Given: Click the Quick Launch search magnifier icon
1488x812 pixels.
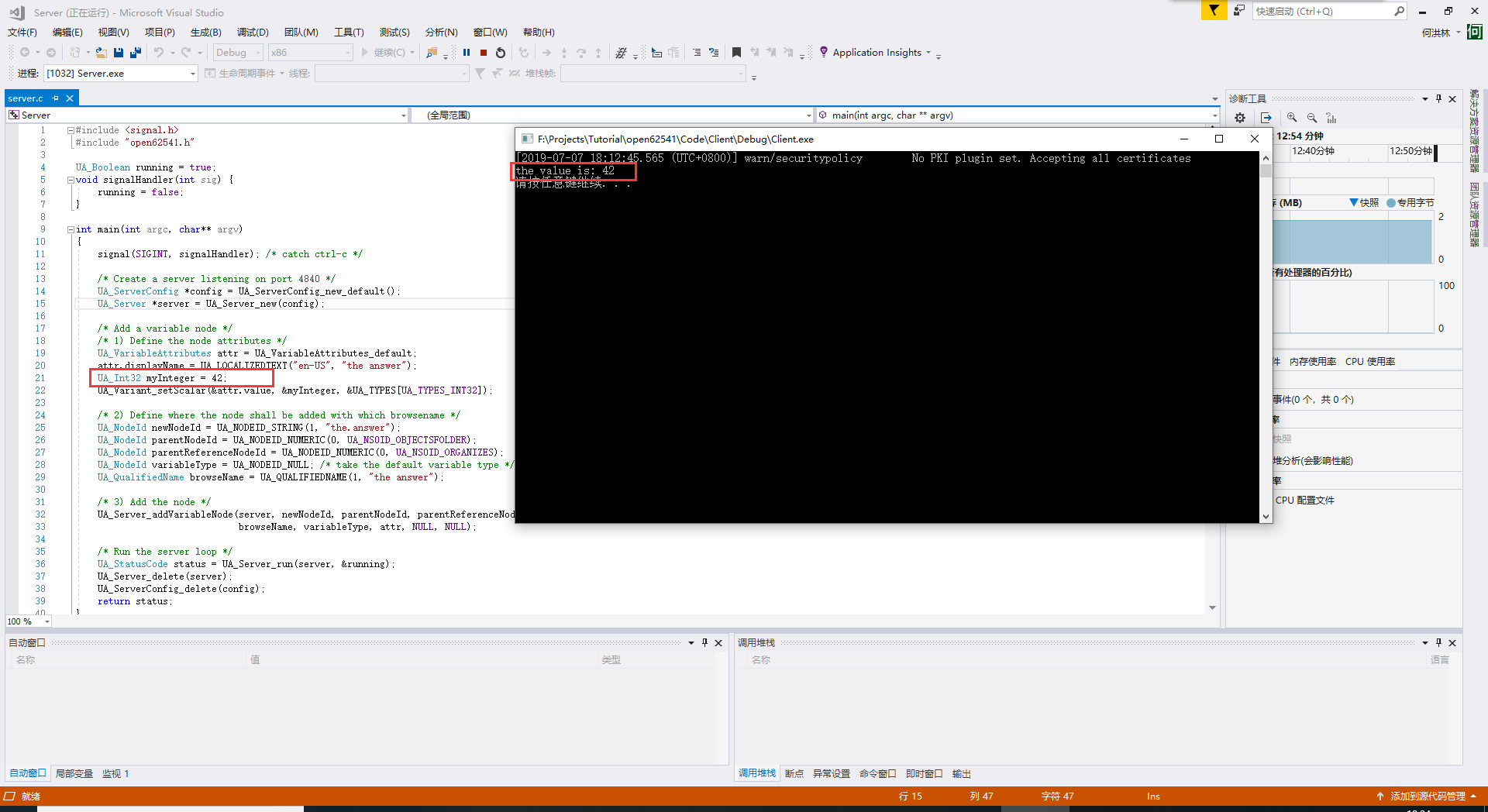Looking at the screenshot, I should (x=1399, y=11).
